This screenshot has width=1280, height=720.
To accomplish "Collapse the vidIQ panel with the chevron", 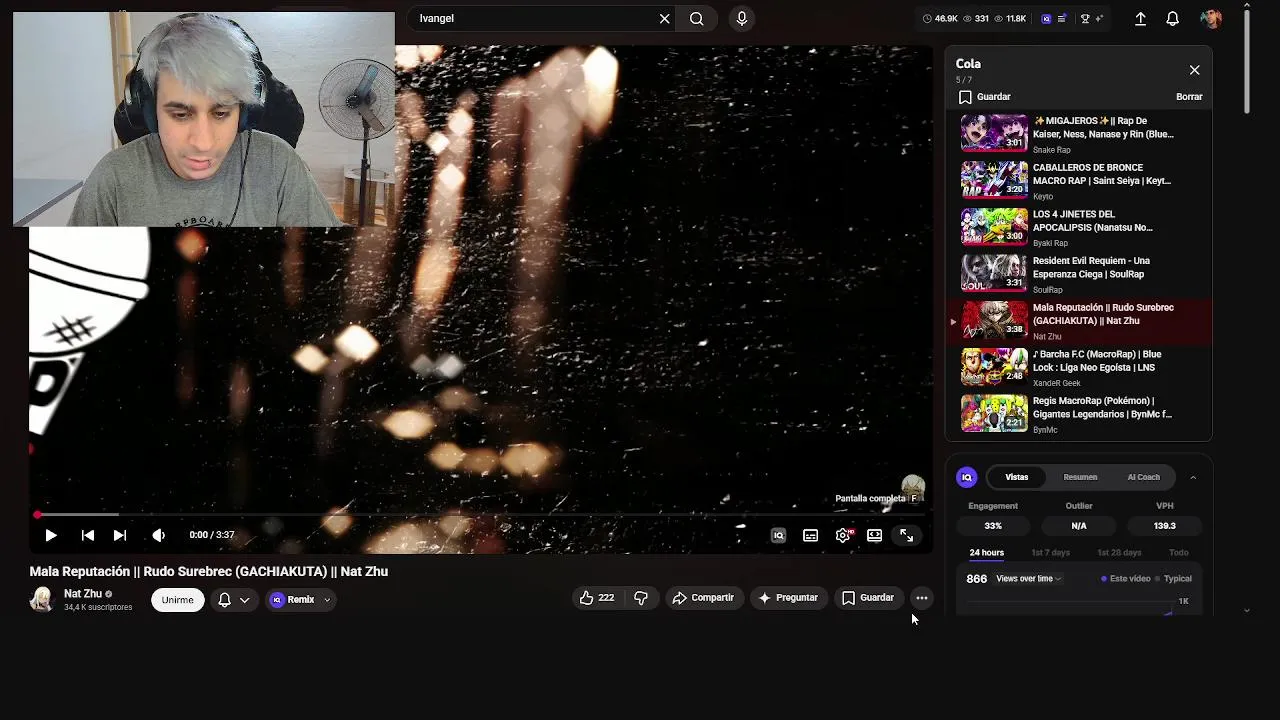I will click(1193, 477).
